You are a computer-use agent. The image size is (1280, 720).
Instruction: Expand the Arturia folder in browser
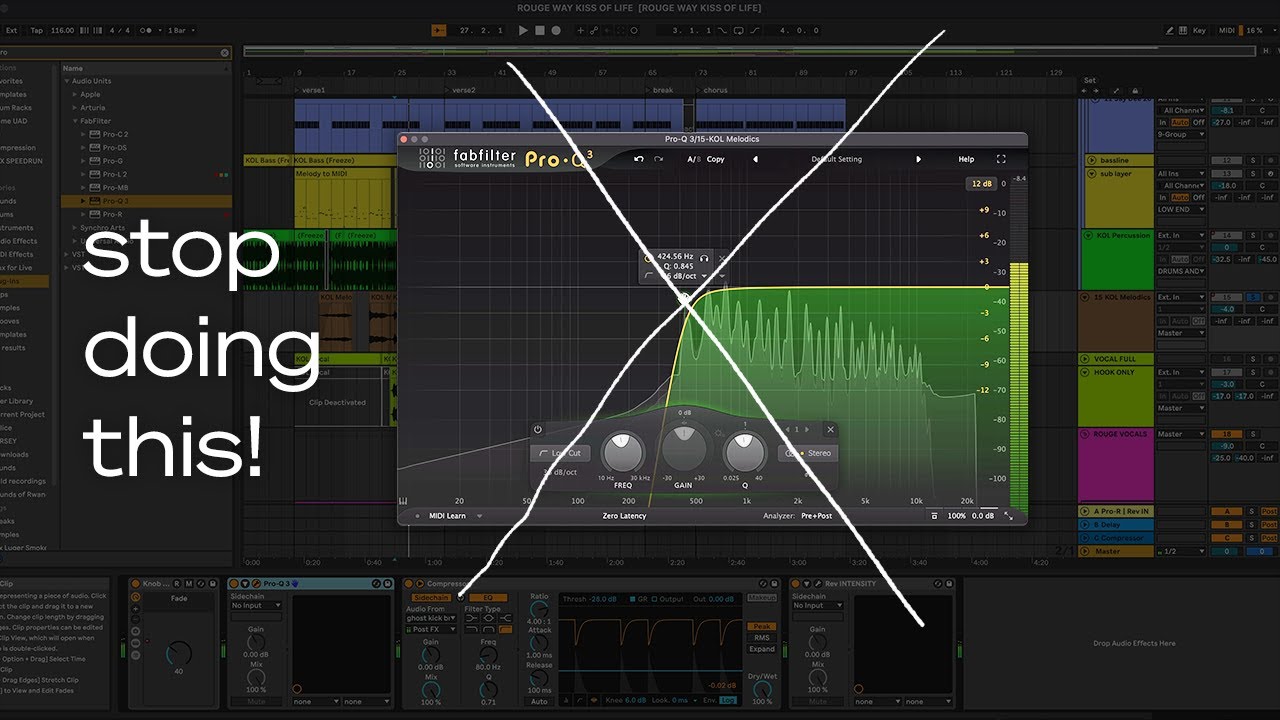tap(74, 107)
